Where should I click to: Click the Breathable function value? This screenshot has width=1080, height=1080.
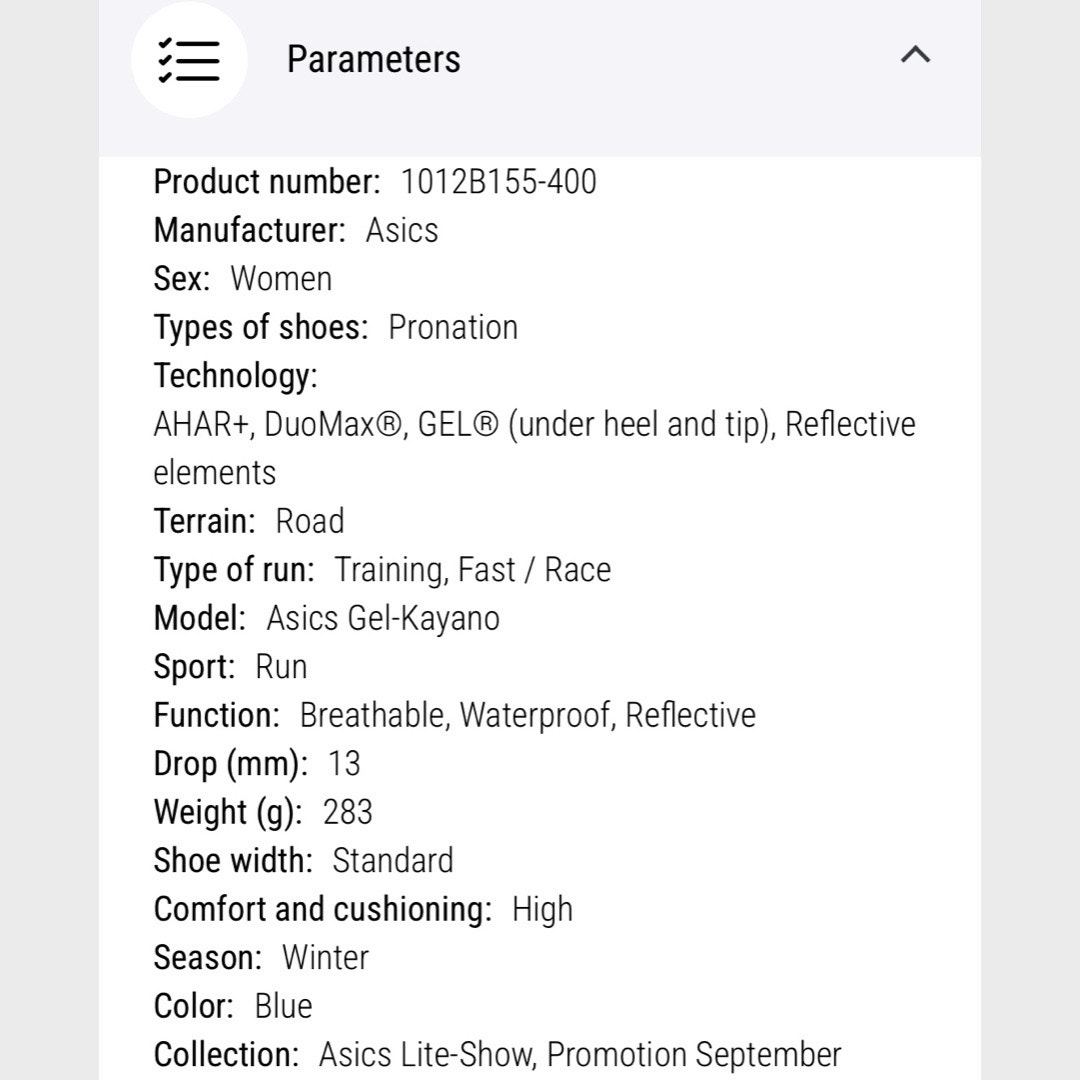coord(372,716)
